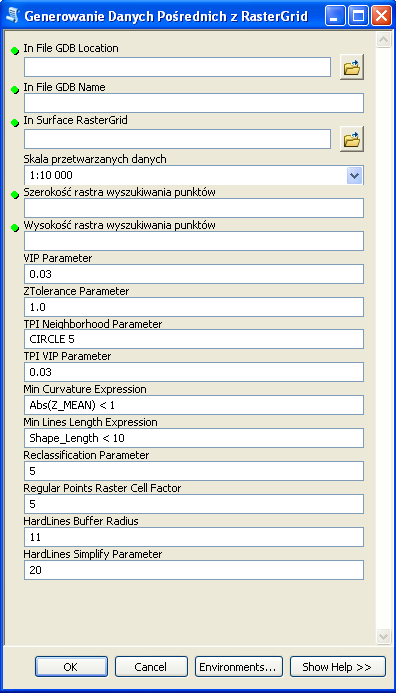Click the scrollbar up arrow

click(x=382, y=39)
